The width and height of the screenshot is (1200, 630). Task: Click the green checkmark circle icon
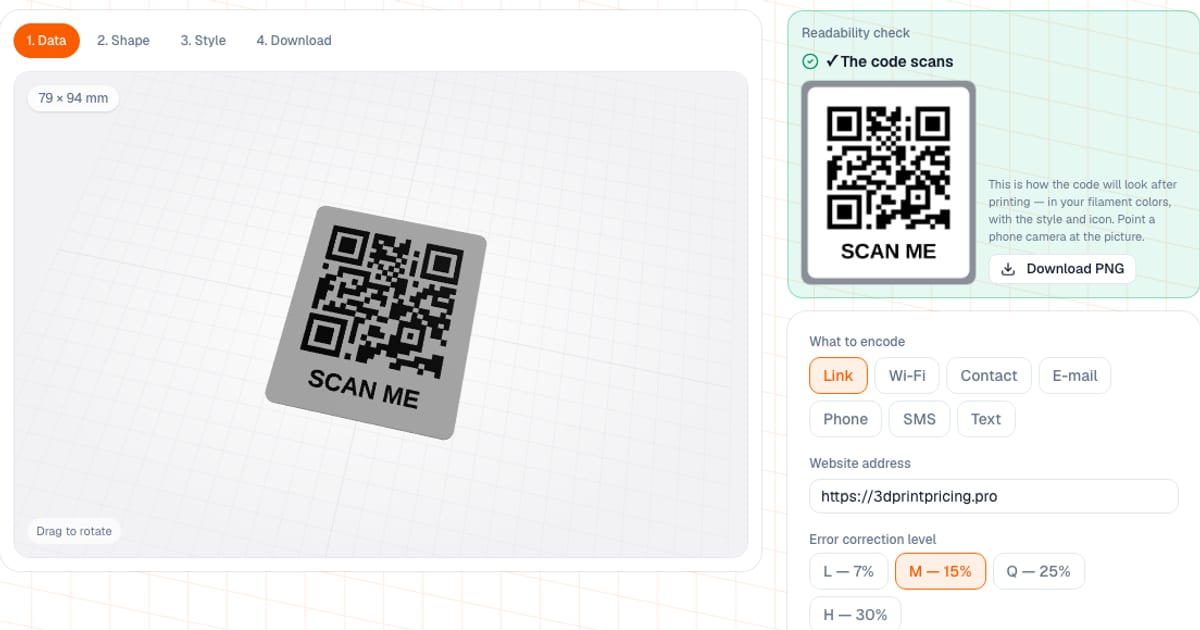point(810,62)
